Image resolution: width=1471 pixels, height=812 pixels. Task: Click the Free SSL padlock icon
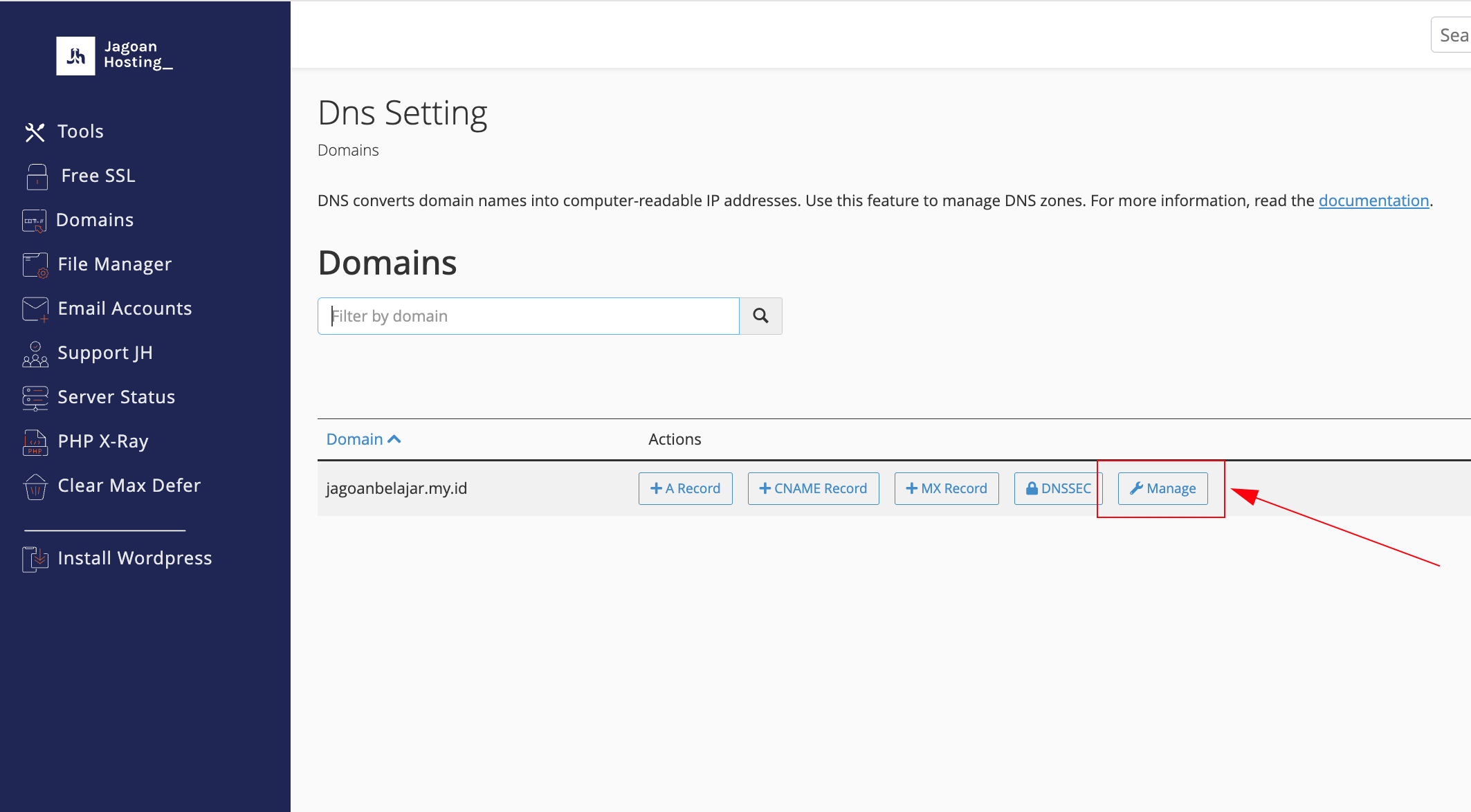[x=37, y=176]
